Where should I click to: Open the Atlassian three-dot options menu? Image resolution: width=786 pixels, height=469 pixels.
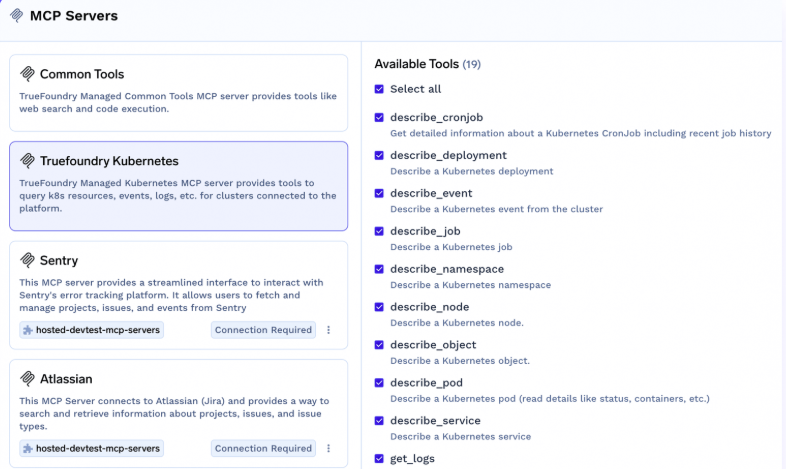click(328, 448)
